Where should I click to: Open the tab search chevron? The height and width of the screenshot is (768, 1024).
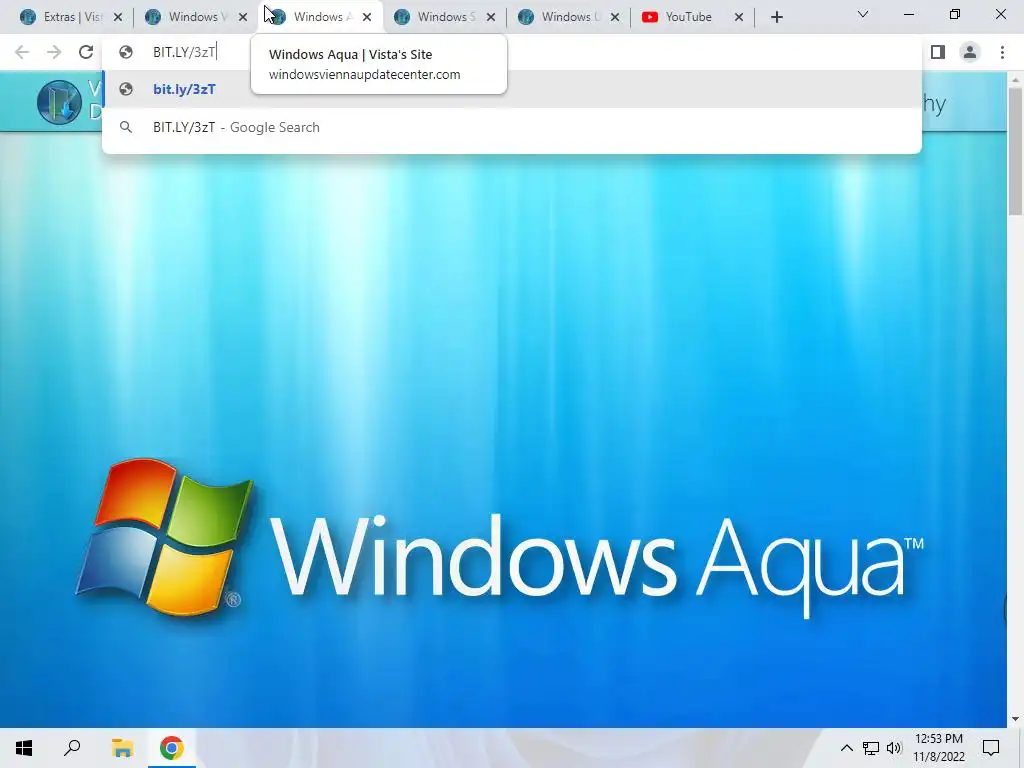863,14
